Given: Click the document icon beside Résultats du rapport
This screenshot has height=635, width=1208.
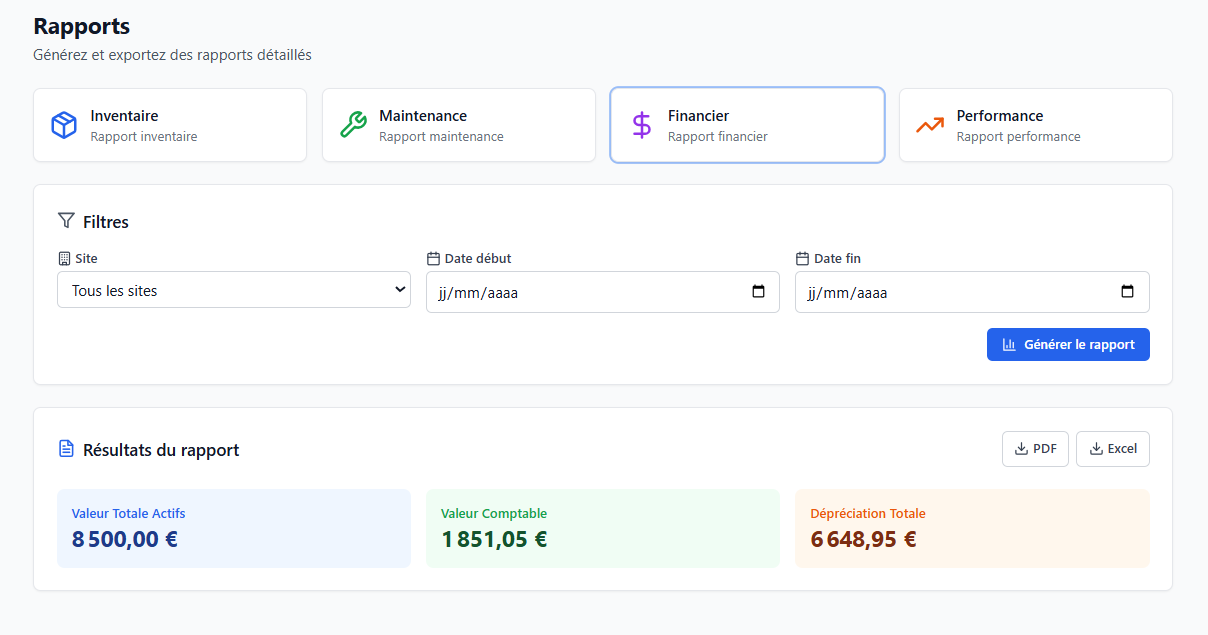Looking at the screenshot, I should 66,449.
